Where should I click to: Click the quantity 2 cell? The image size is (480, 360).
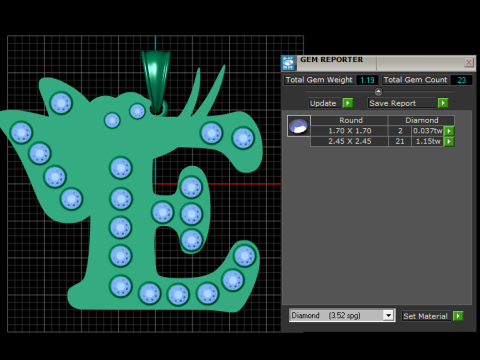(x=400, y=131)
